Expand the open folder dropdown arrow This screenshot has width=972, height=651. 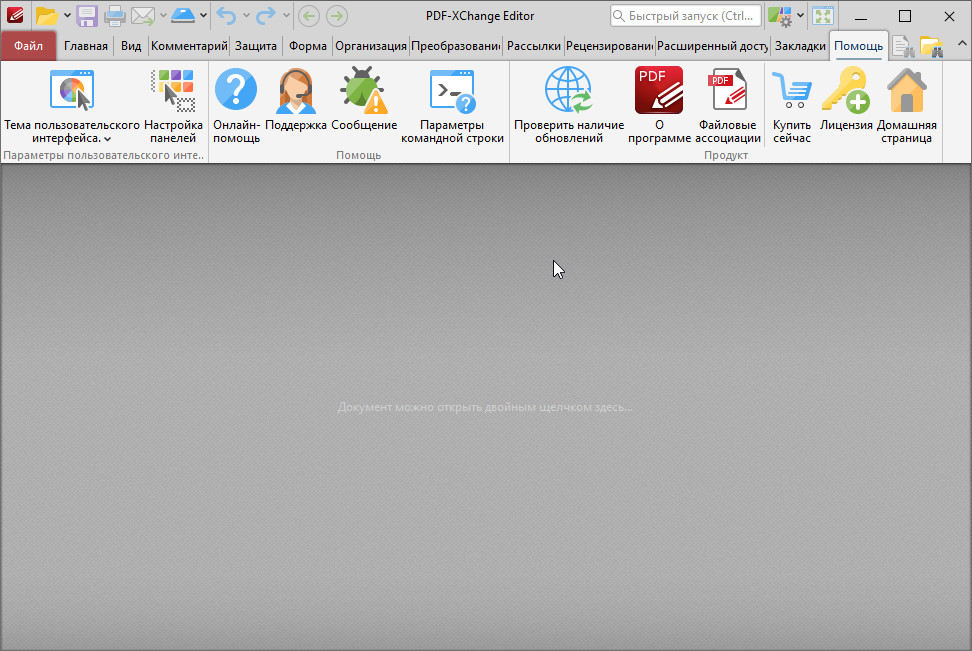(x=67, y=16)
